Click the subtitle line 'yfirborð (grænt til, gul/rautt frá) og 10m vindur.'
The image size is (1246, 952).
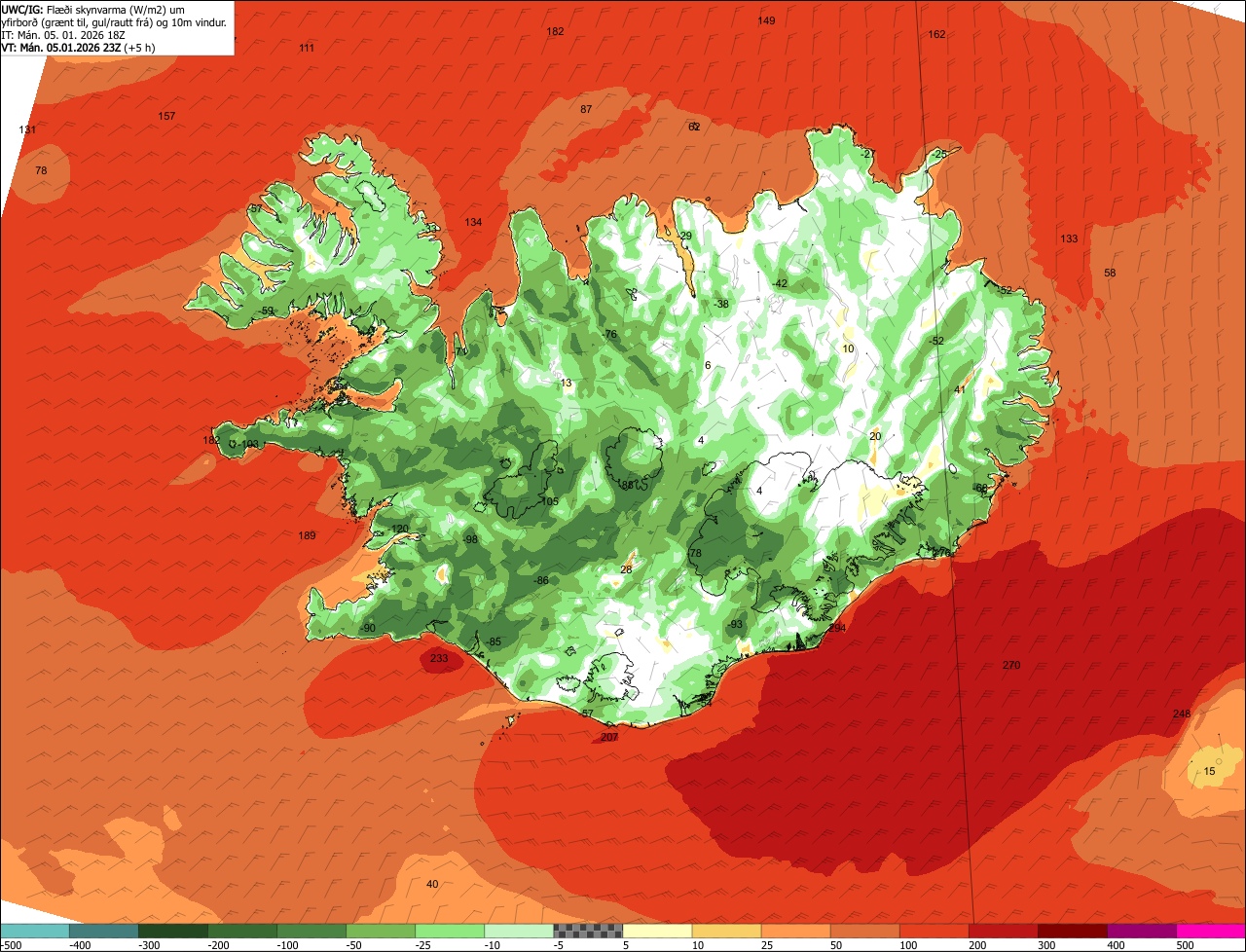(115, 21)
